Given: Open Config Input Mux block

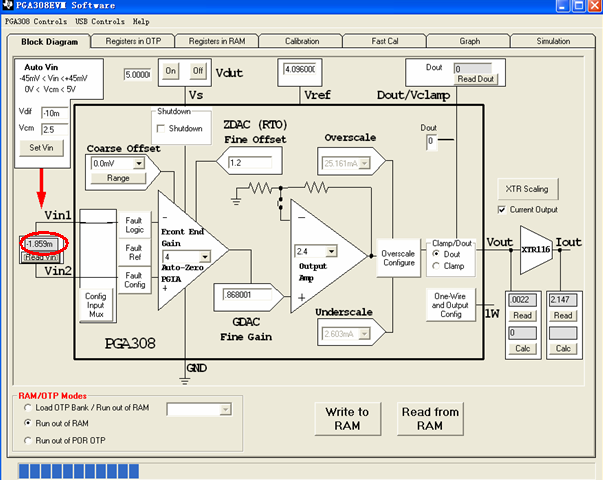Looking at the screenshot, I should pyautogui.click(x=95, y=305).
